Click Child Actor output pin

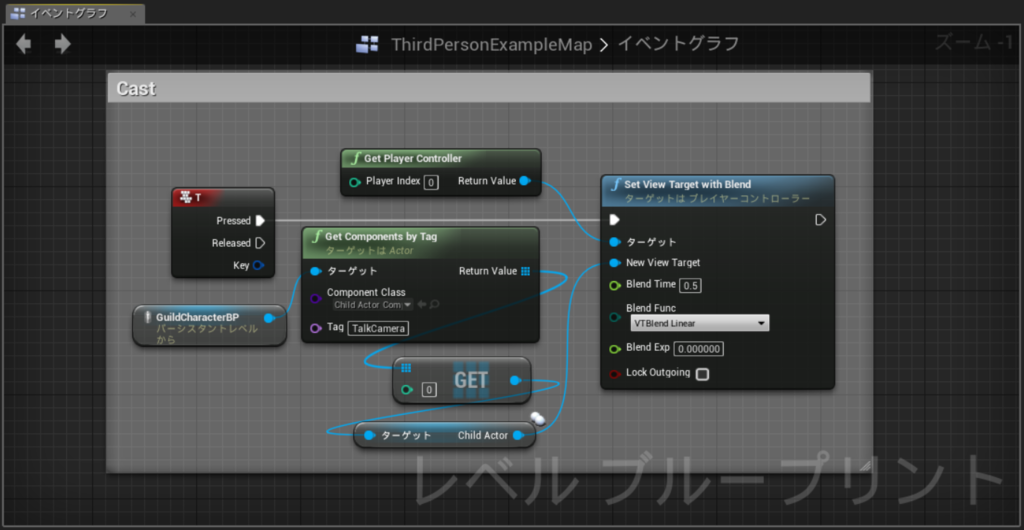pos(518,435)
